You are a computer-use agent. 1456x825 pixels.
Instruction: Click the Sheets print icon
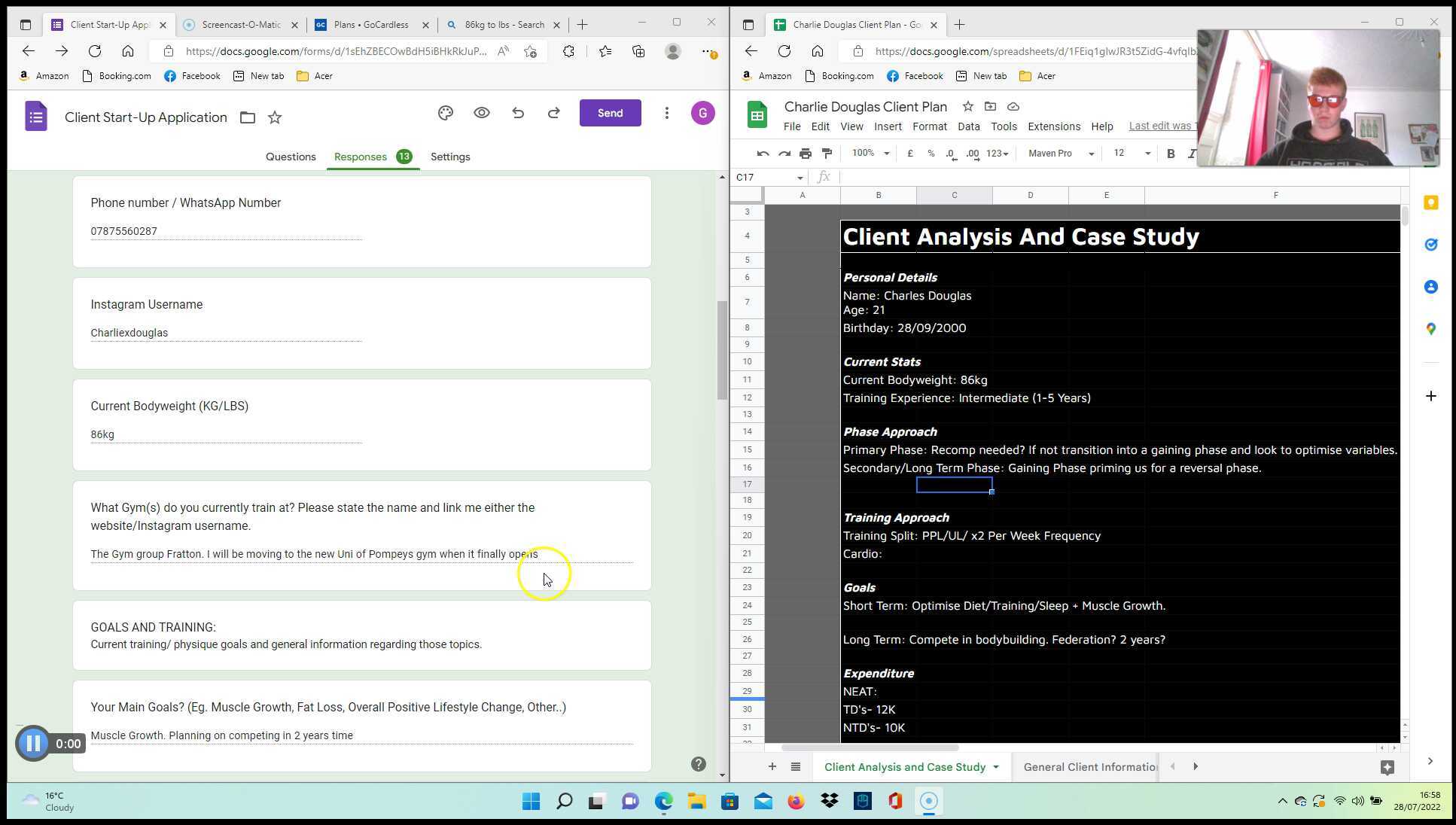806,154
